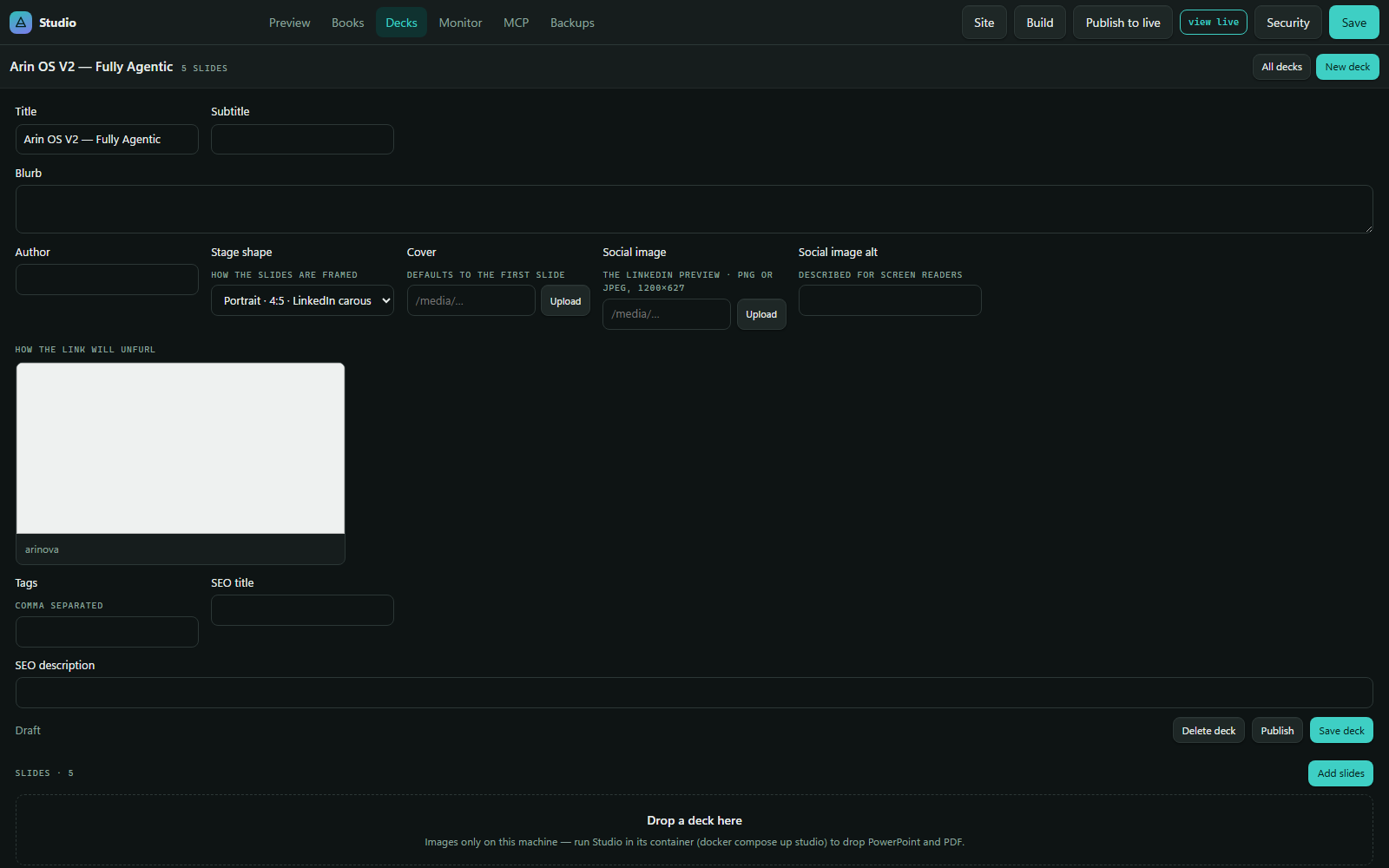Viewport: 1389px width, 868px height.
Task: Focus the SEO title field
Action: tap(302, 610)
